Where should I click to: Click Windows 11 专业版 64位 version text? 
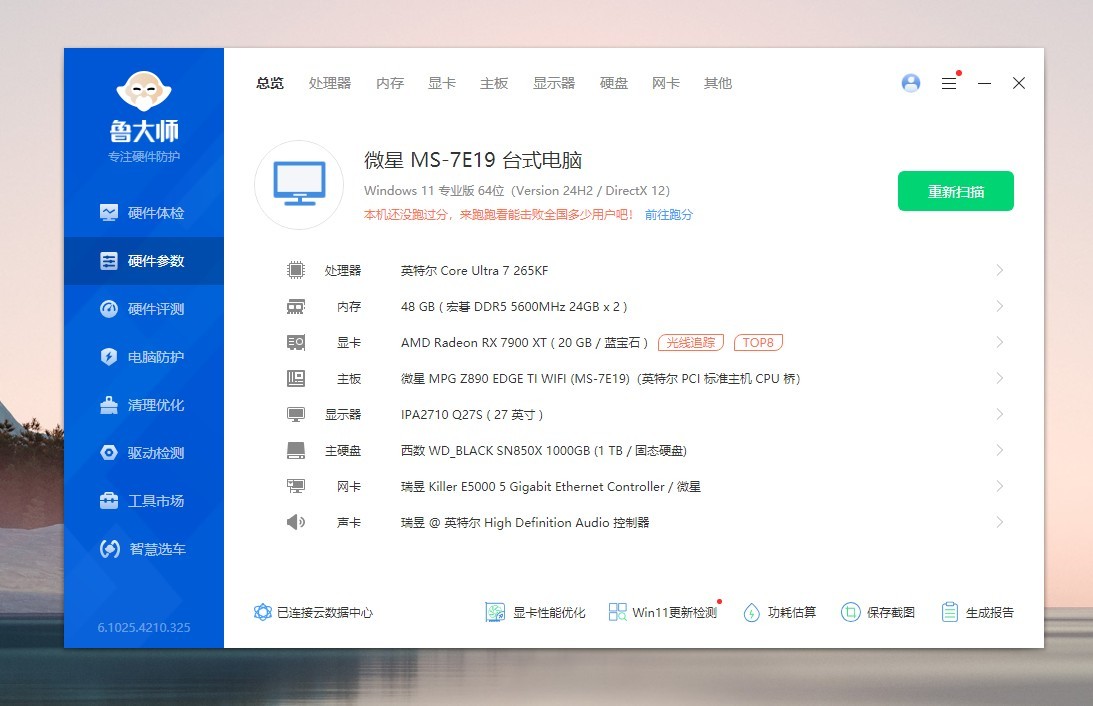517,191
